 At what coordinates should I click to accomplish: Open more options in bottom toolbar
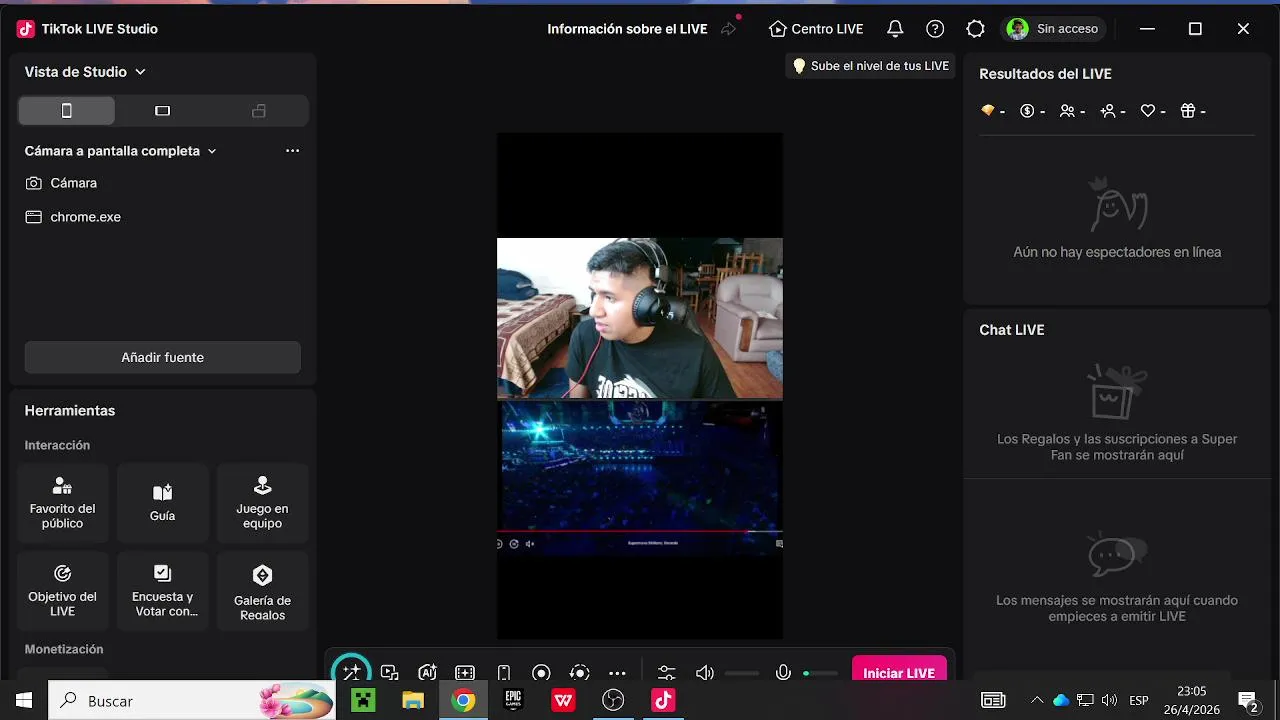617,673
